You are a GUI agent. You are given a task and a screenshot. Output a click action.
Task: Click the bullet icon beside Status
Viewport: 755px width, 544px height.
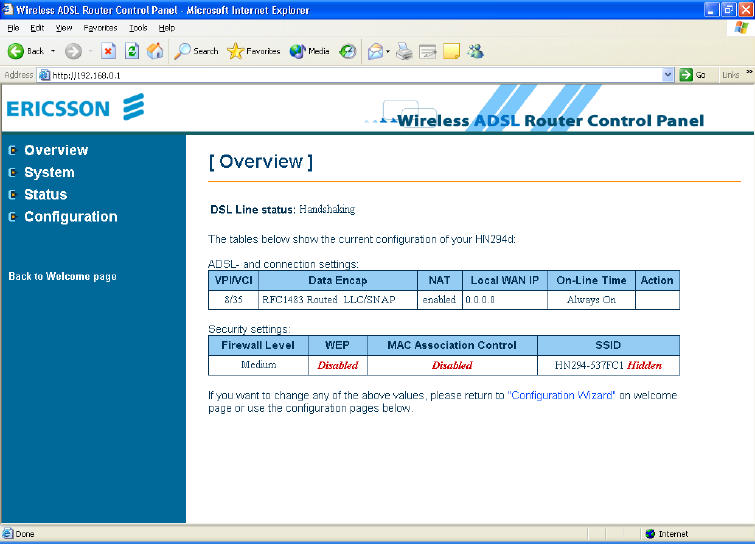pyautogui.click(x=13, y=194)
